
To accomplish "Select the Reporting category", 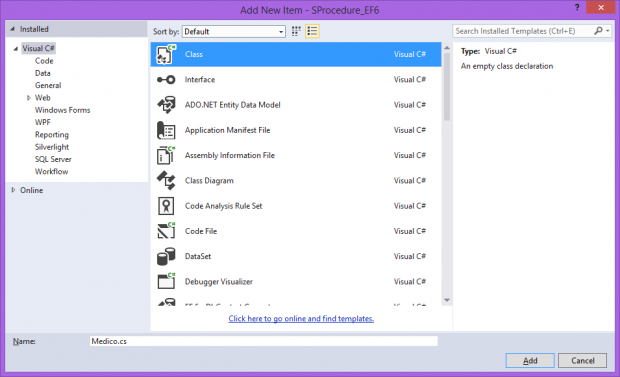I will (52, 135).
